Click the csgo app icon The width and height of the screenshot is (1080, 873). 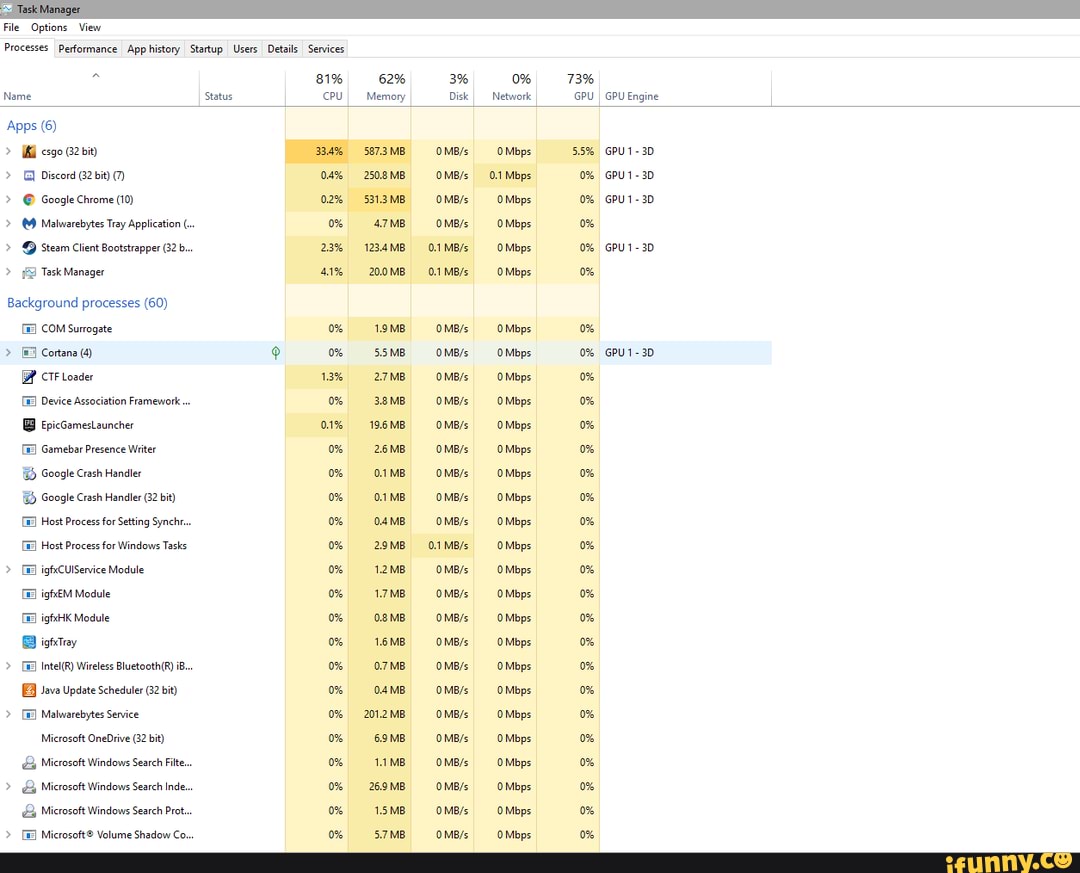click(29, 152)
